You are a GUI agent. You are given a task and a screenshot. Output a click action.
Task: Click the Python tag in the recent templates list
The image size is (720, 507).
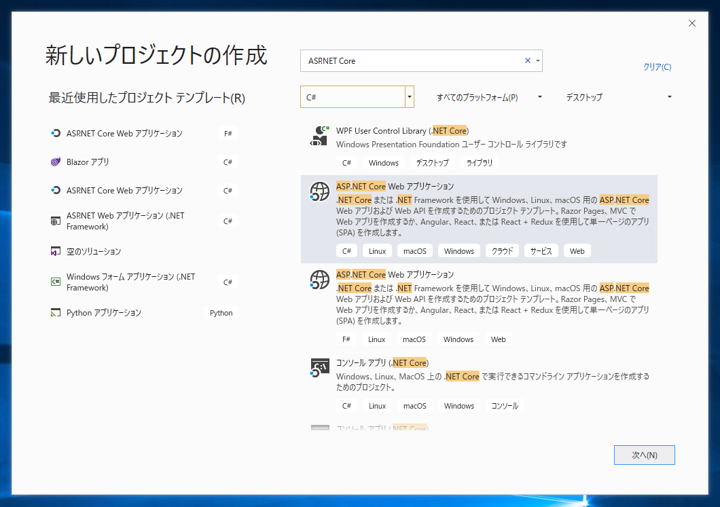221,313
